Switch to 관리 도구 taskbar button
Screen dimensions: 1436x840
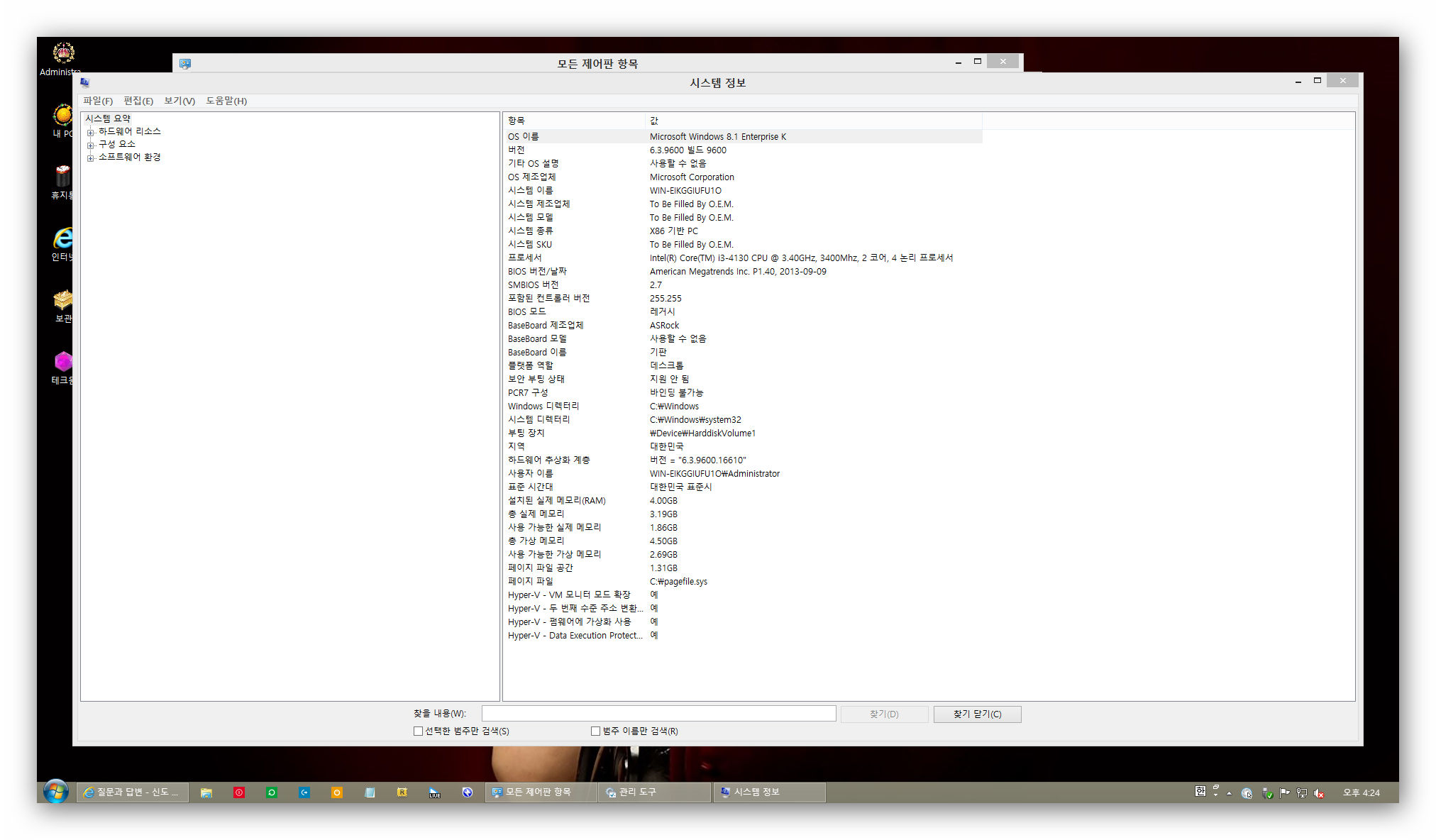(654, 792)
